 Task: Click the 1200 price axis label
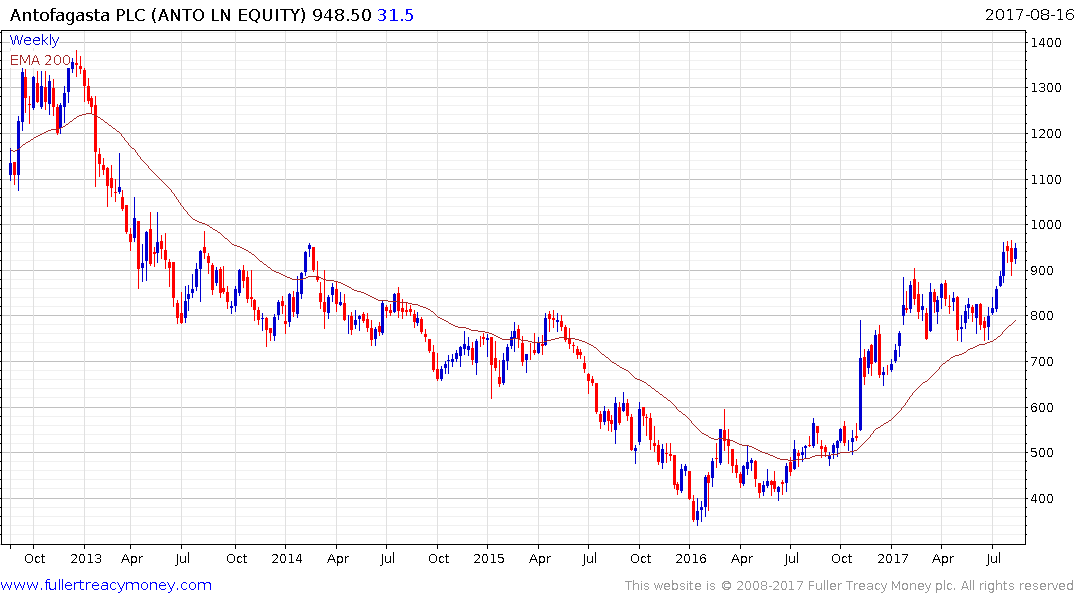1046,134
